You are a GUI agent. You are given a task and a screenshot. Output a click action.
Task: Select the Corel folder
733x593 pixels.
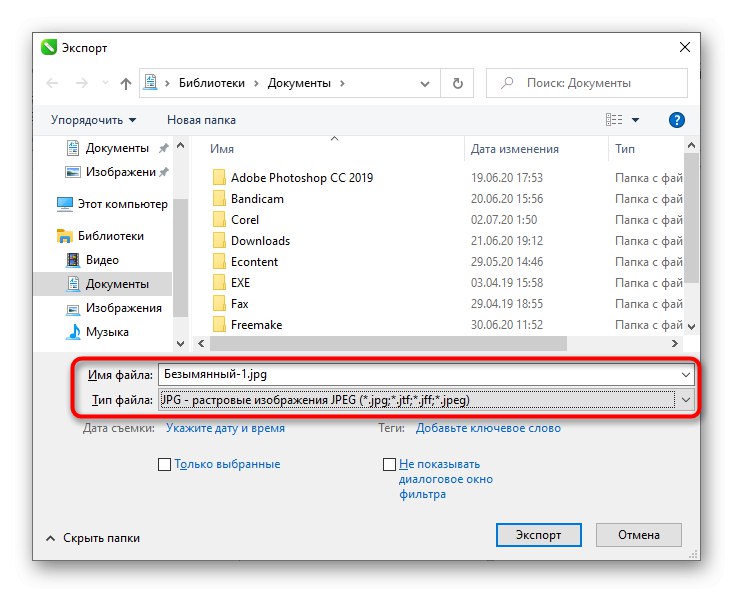click(x=236, y=220)
